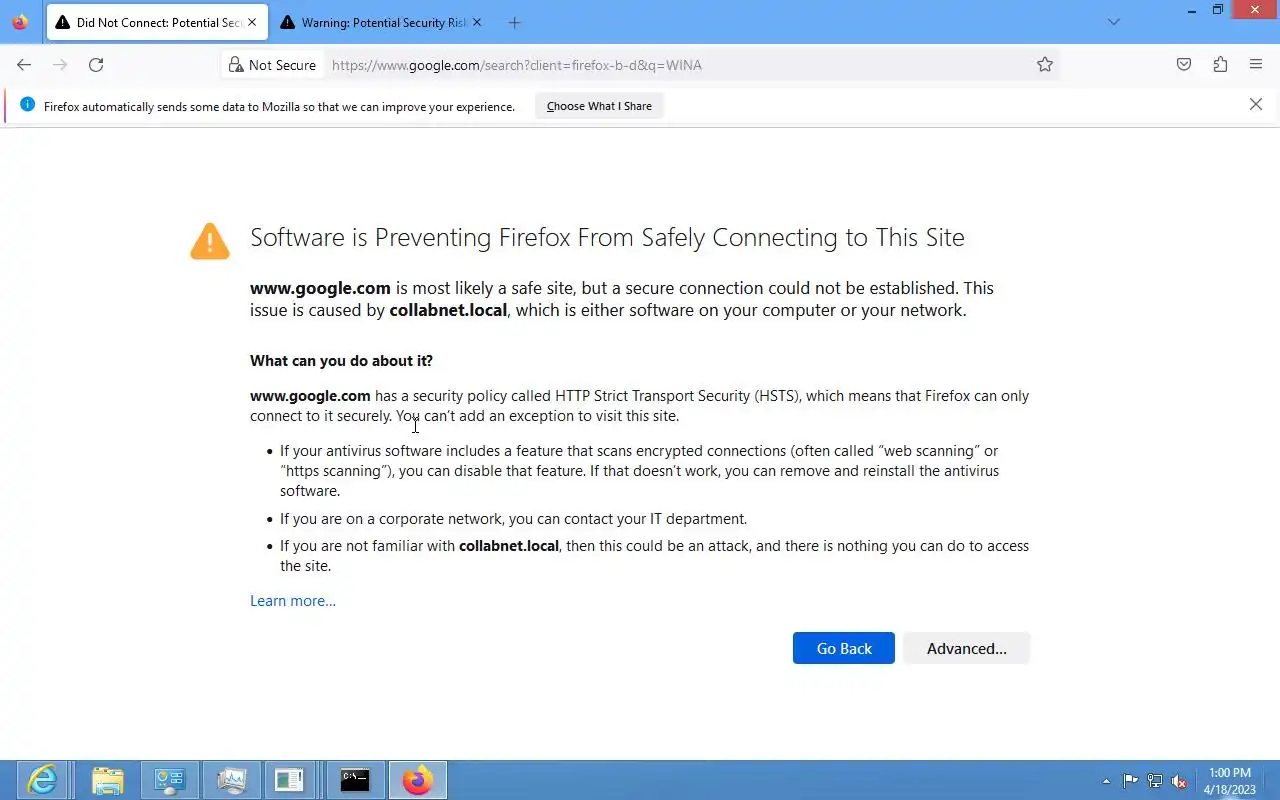Go back using the back arrow
This screenshot has width=1280, height=800.
24,65
